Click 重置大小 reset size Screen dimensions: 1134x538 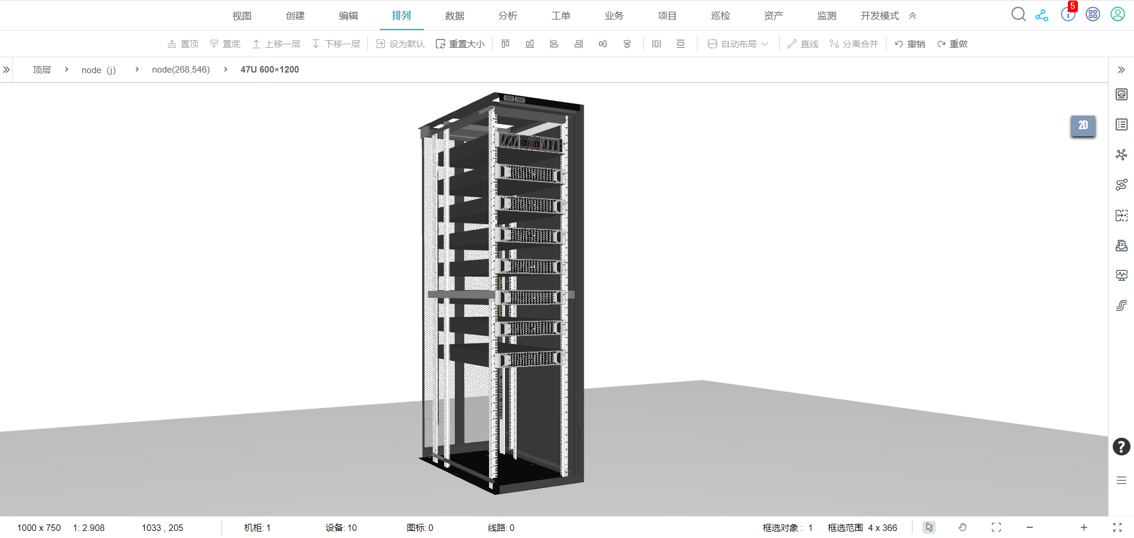[460, 44]
